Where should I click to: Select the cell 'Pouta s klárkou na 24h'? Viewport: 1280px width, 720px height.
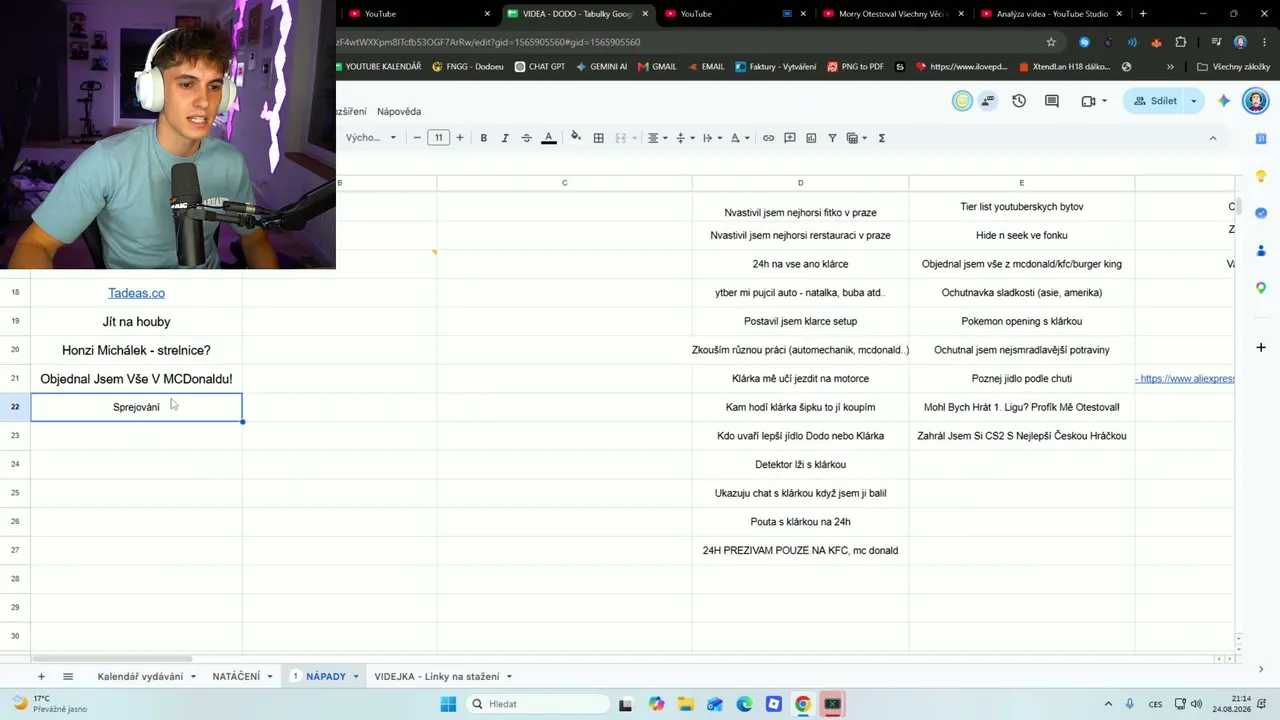(800, 522)
